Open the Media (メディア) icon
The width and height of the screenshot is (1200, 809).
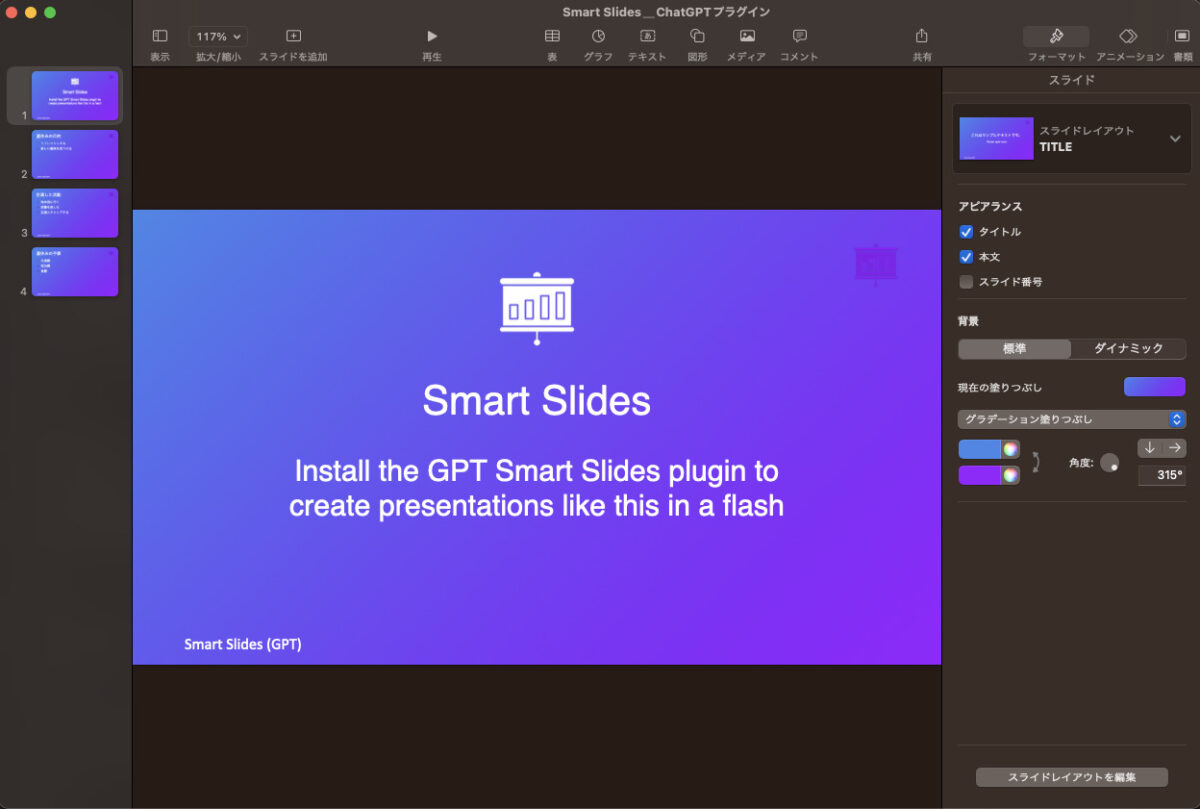pyautogui.click(x=746, y=37)
